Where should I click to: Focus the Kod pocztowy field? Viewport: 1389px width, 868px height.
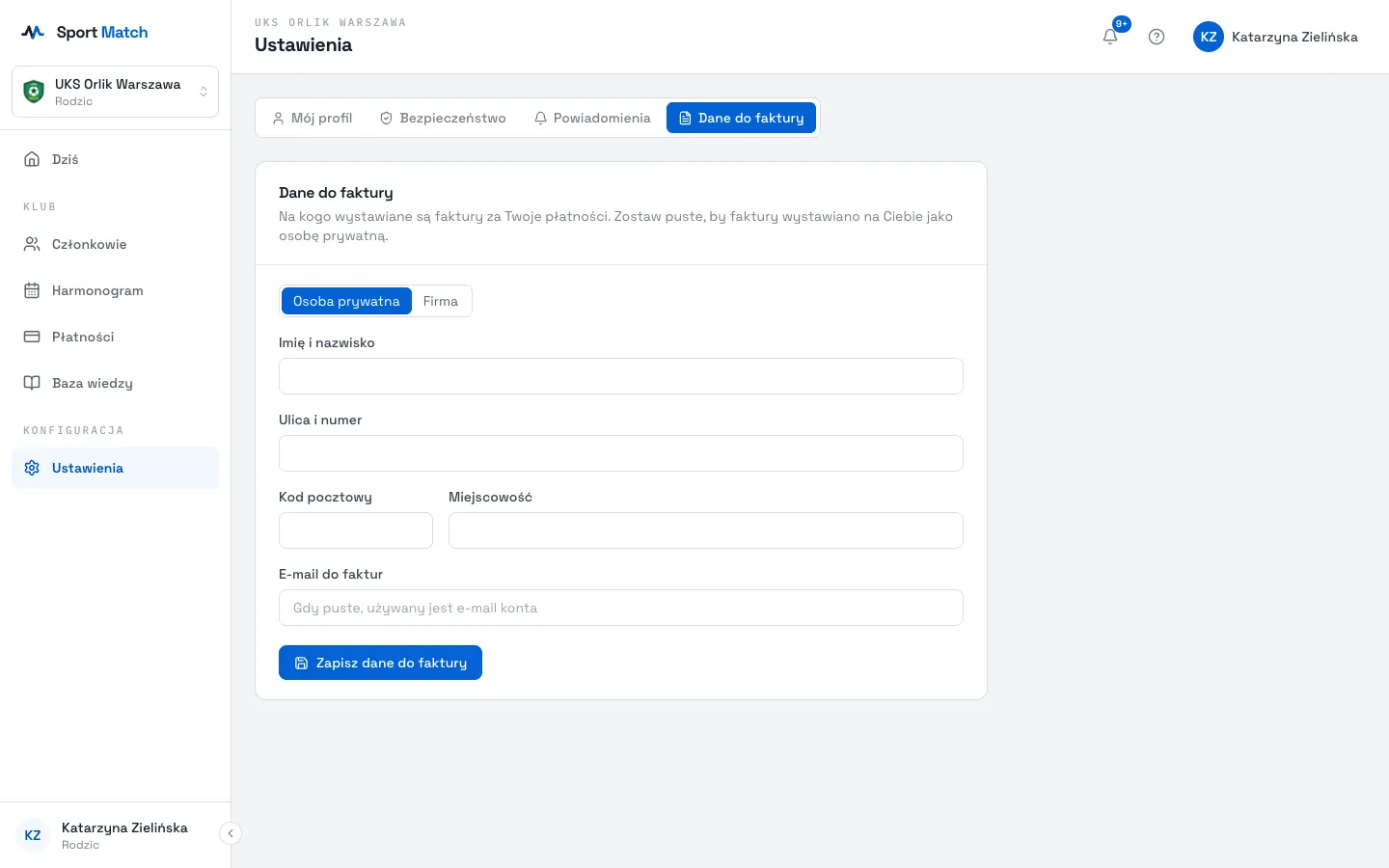coord(356,530)
